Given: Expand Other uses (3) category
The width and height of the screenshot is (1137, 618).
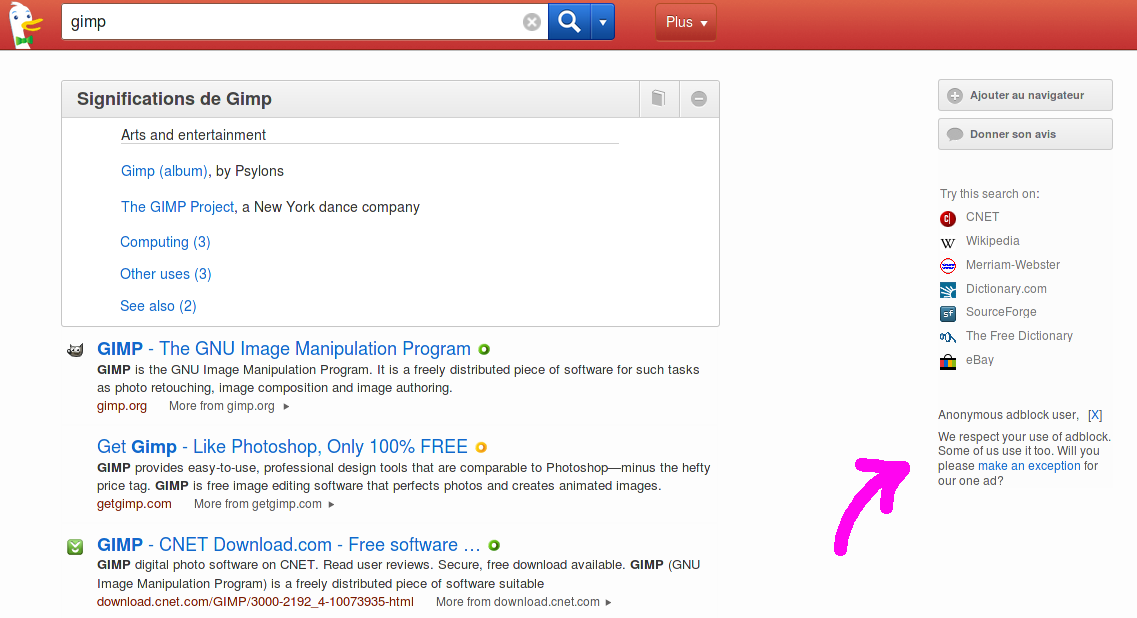Looking at the screenshot, I should coord(166,274).
